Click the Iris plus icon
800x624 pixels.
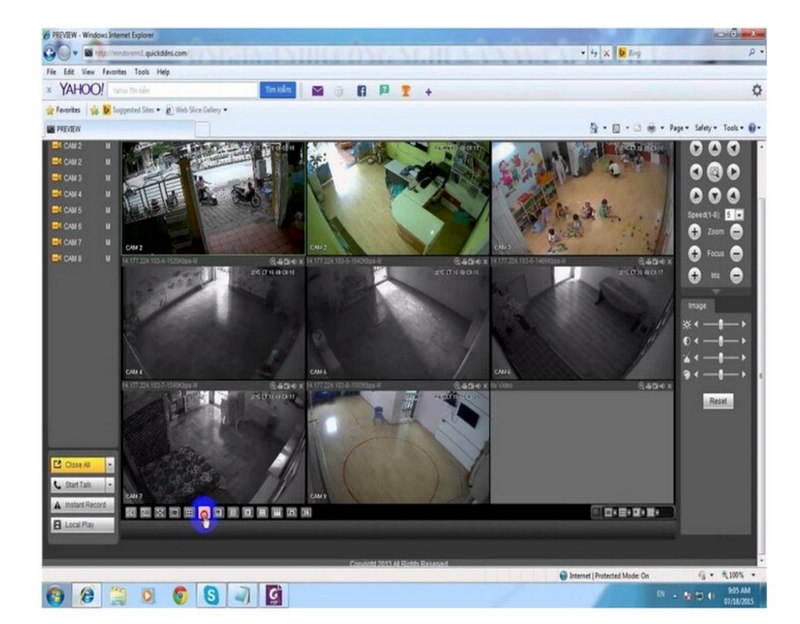(x=694, y=273)
